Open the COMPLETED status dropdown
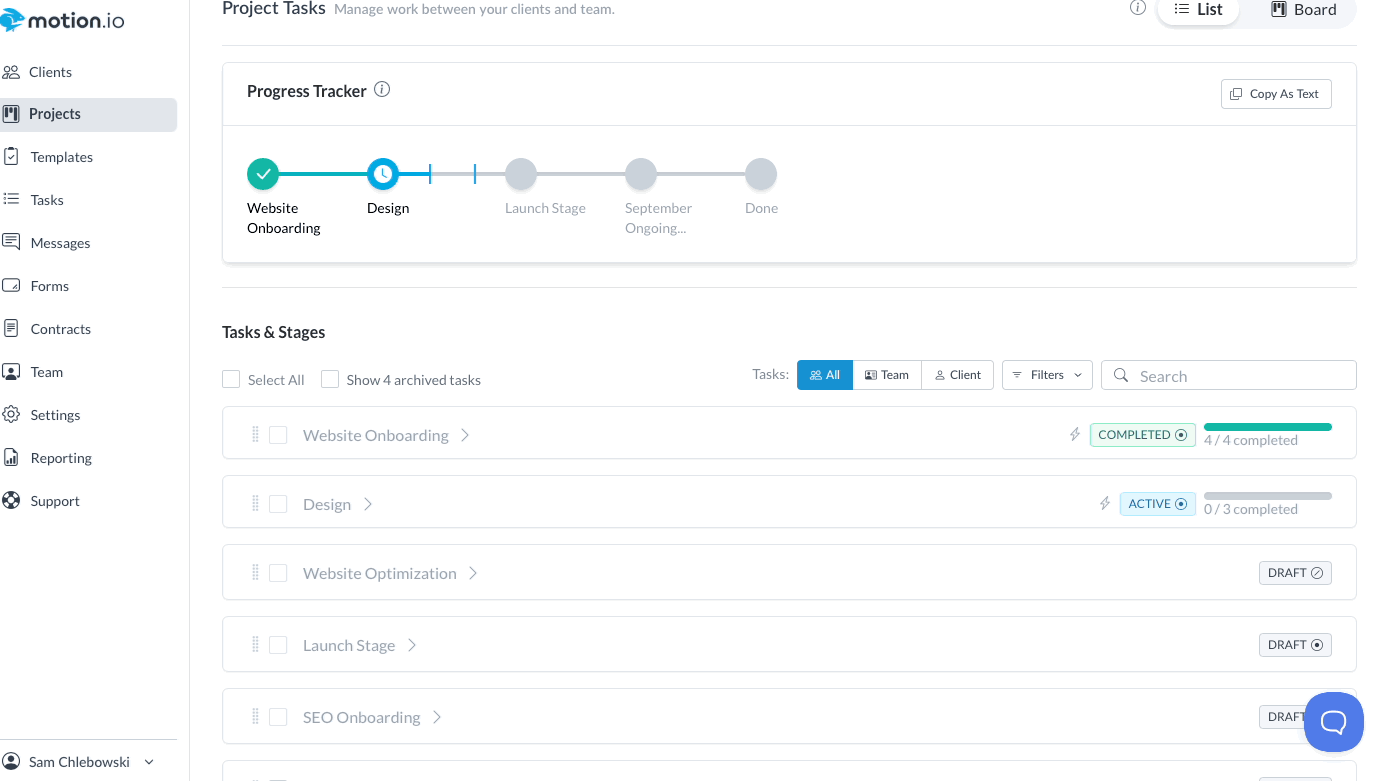 coord(1143,435)
